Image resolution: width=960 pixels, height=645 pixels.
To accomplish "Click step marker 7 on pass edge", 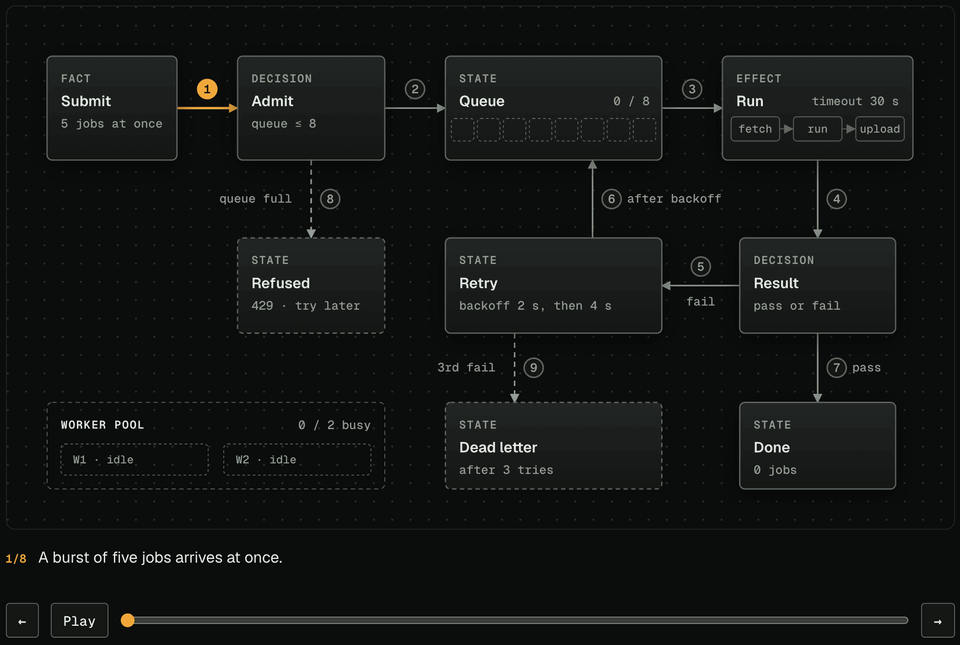I will point(836,368).
